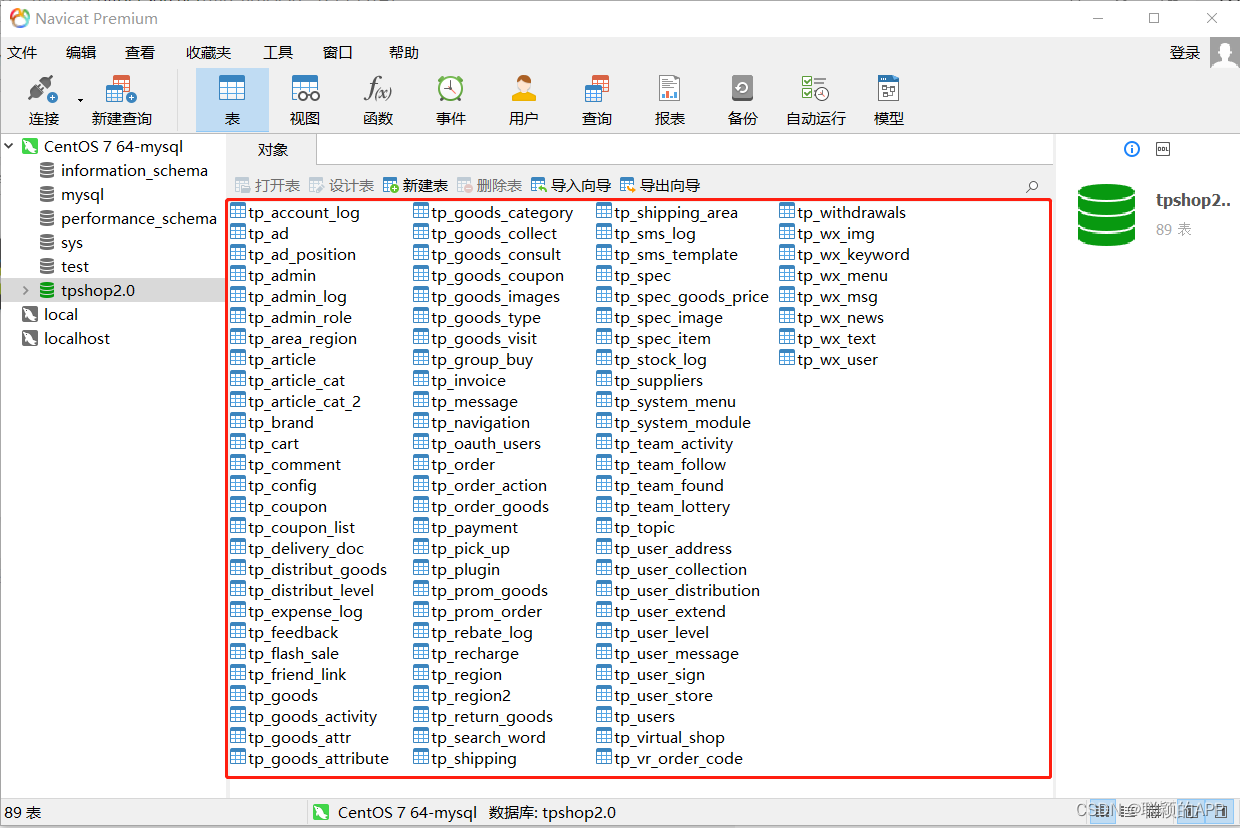Click the search magnifier in the object toolbar

click(1032, 185)
